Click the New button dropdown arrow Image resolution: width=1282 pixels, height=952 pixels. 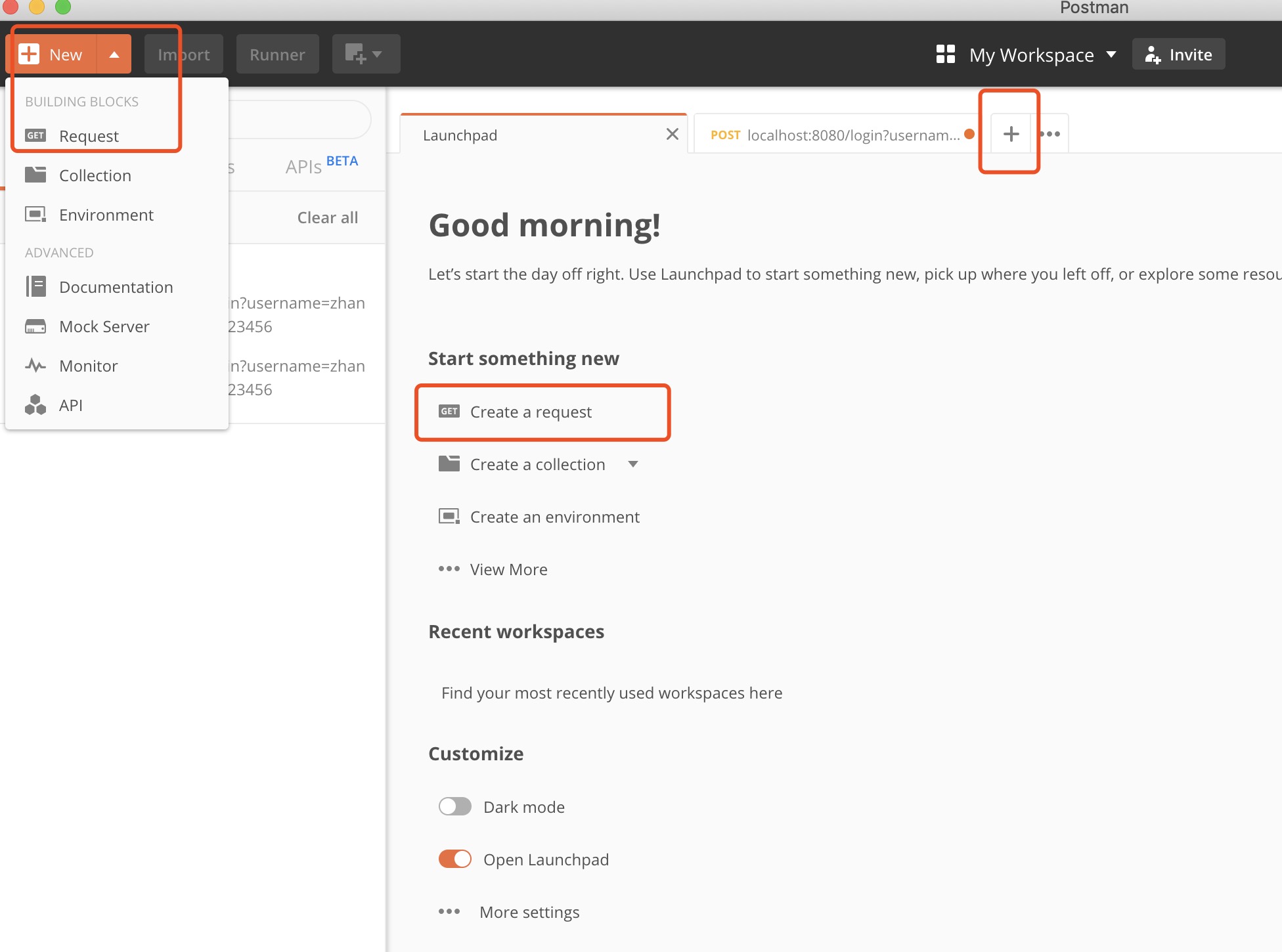[113, 54]
